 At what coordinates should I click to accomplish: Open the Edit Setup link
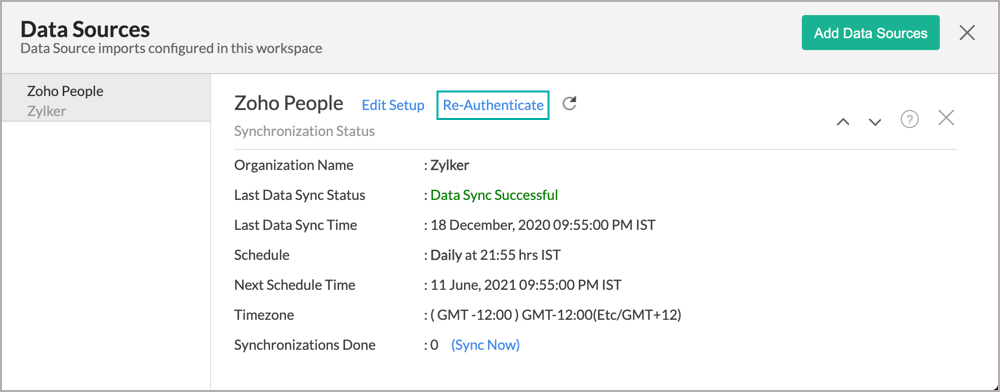tap(393, 105)
